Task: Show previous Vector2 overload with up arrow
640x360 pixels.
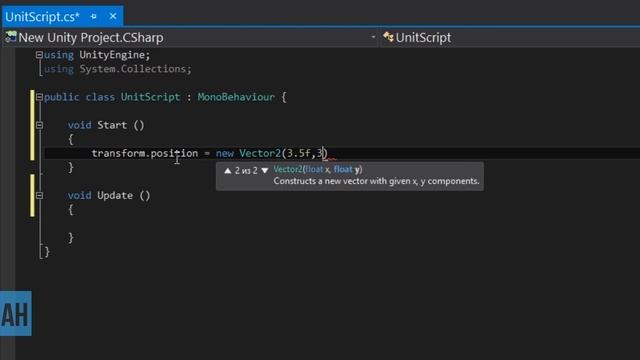Action: click(228, 171)
